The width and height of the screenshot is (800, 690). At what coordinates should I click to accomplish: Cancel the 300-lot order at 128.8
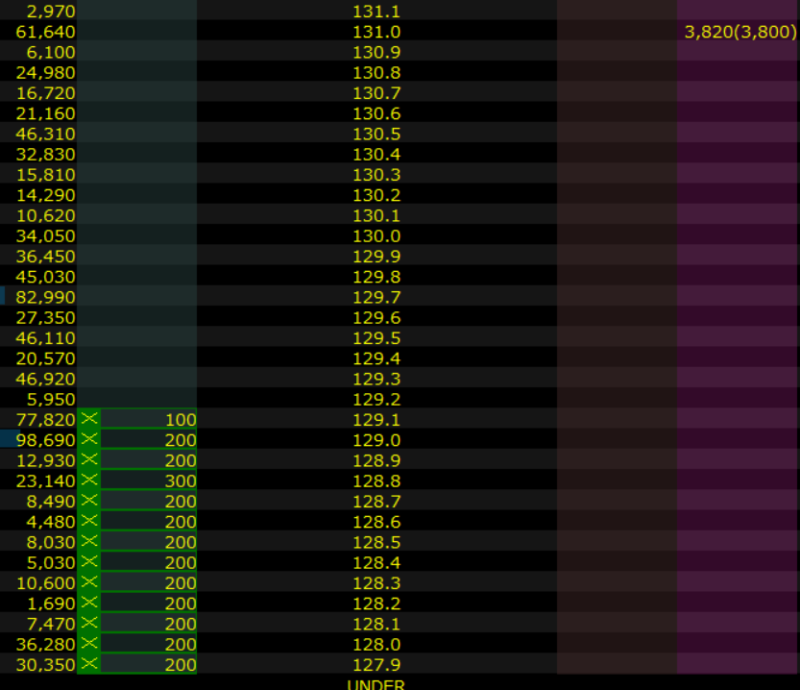click(90, 481)
